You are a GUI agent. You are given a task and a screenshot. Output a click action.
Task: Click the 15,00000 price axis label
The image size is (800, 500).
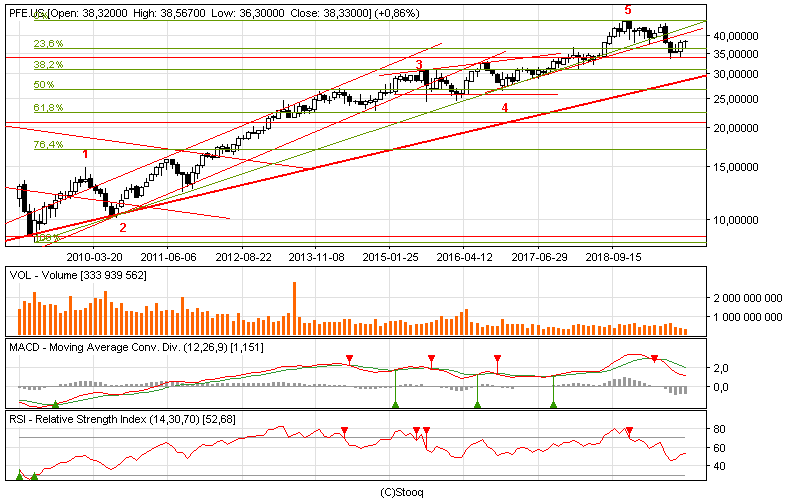click(x=736, y=167)
